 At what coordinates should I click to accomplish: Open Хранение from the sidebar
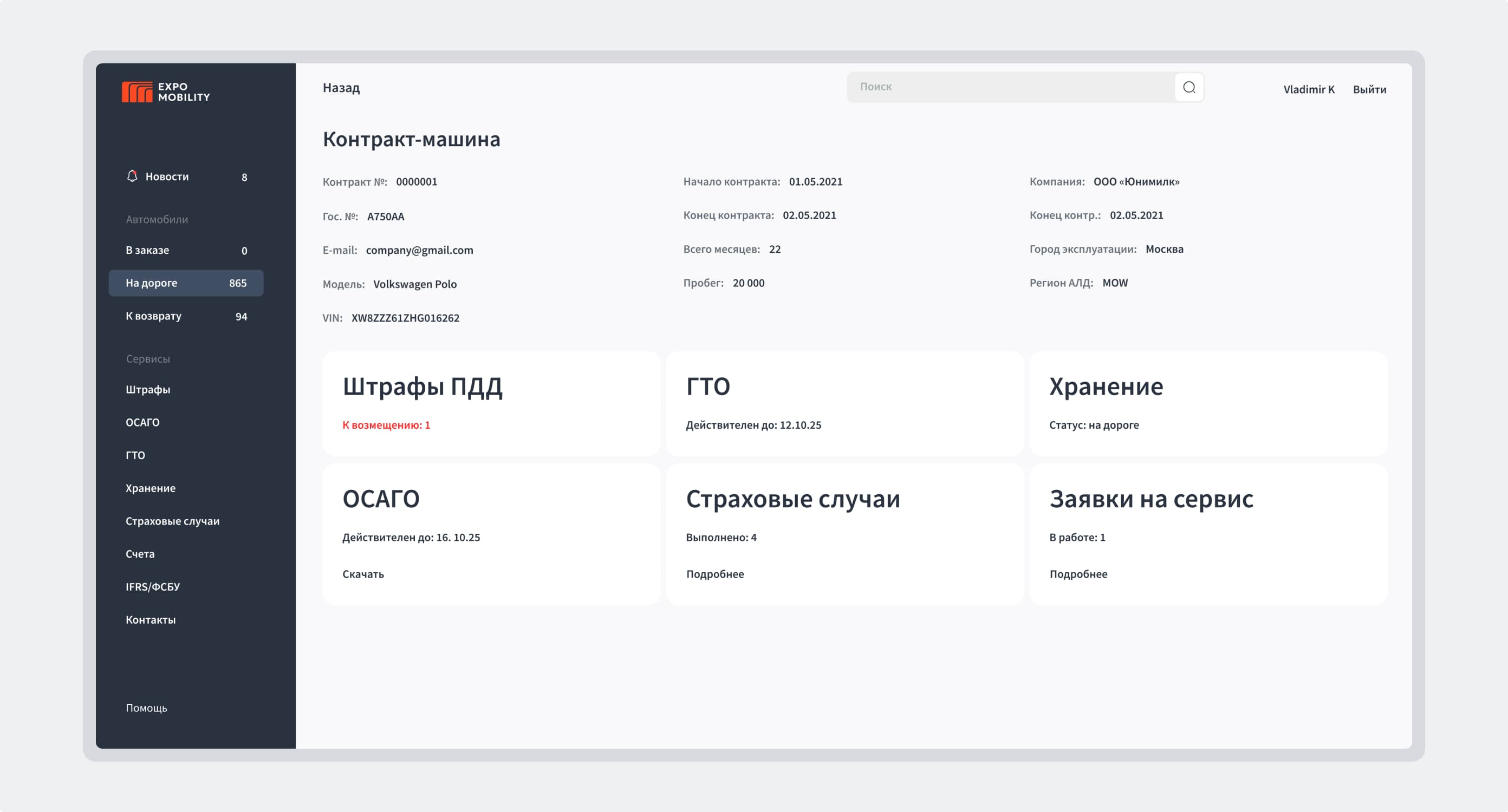tap(150, 488)
